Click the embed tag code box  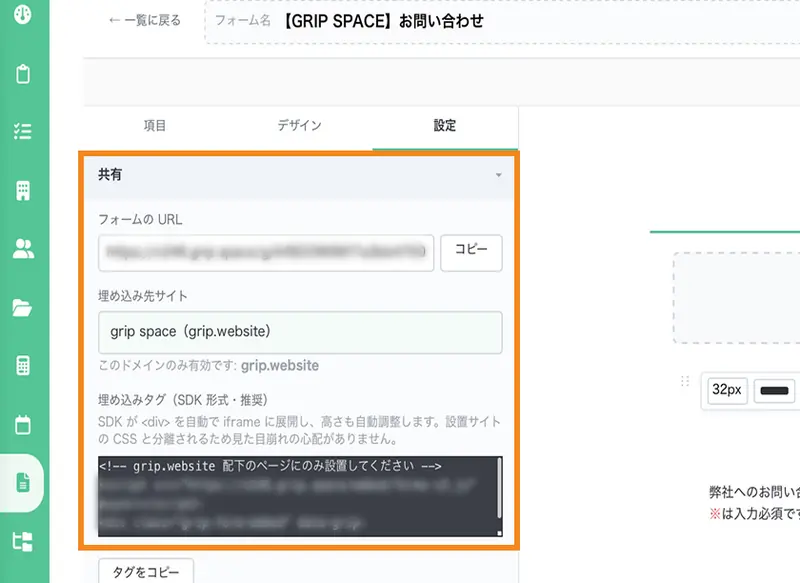(300, 496)
